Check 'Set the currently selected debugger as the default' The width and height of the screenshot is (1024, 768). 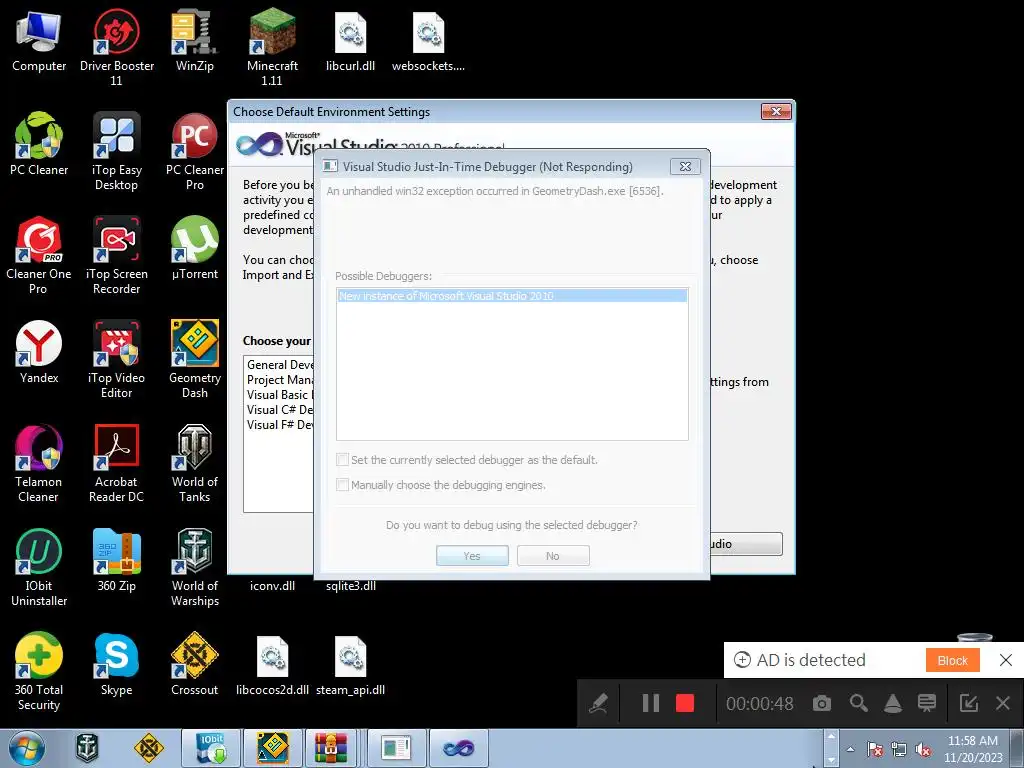coord(342,460)
